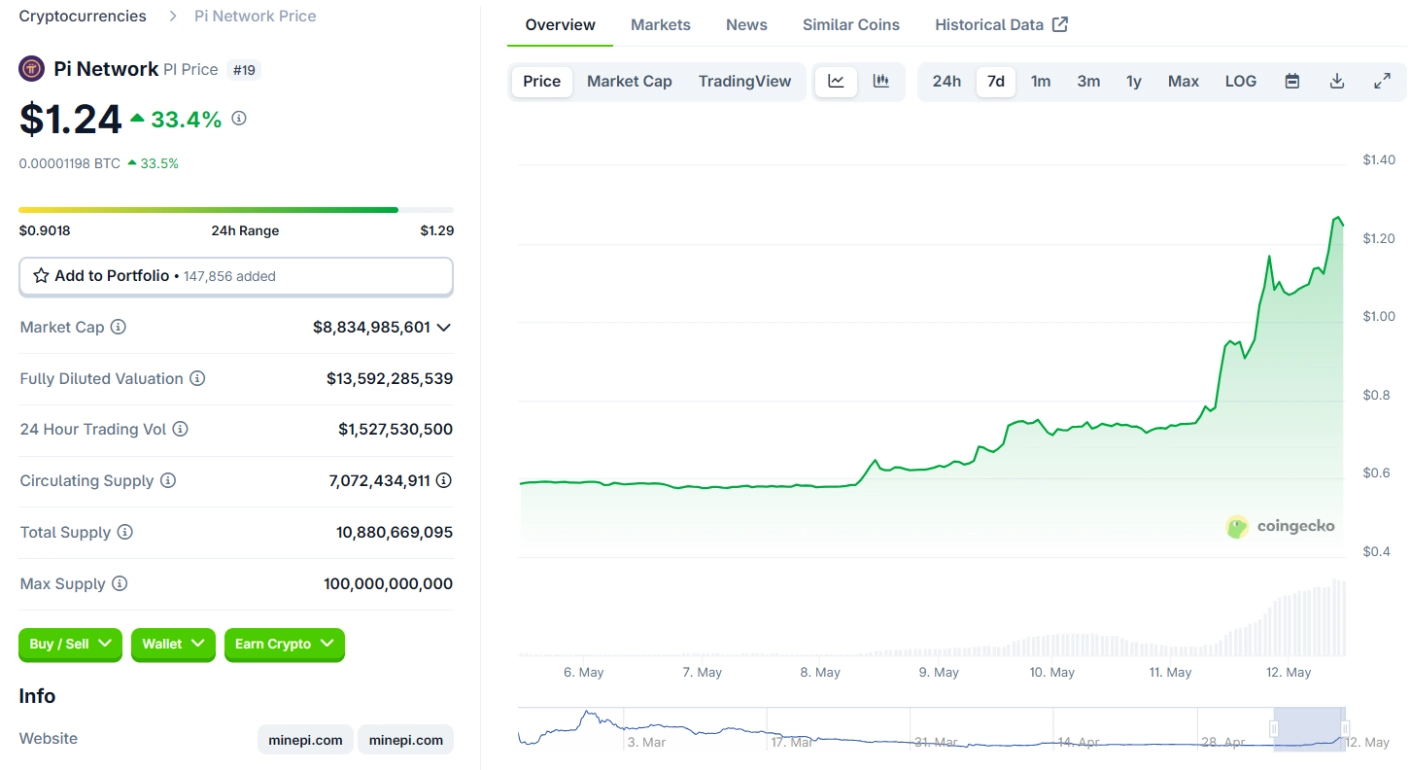Click the 33.5% BTC change text

(159, 163)
